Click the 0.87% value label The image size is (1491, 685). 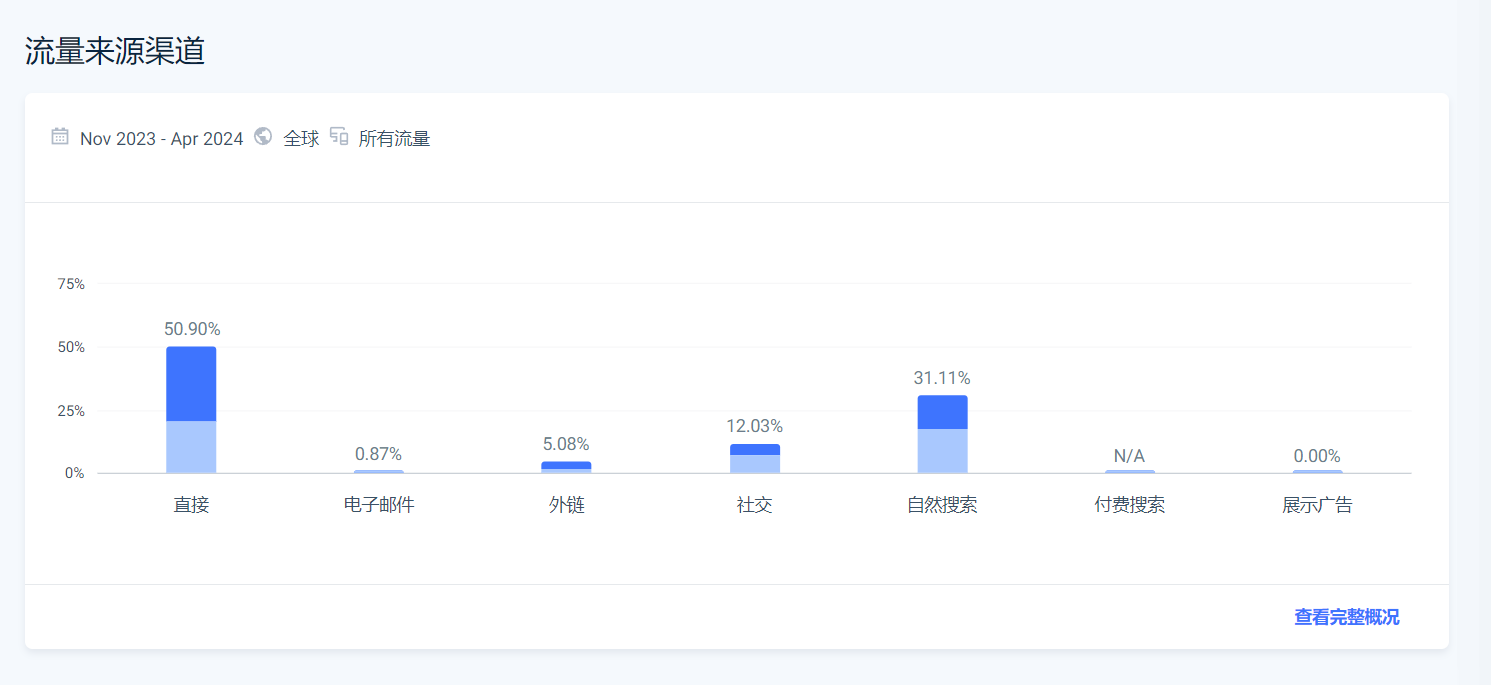378,454
